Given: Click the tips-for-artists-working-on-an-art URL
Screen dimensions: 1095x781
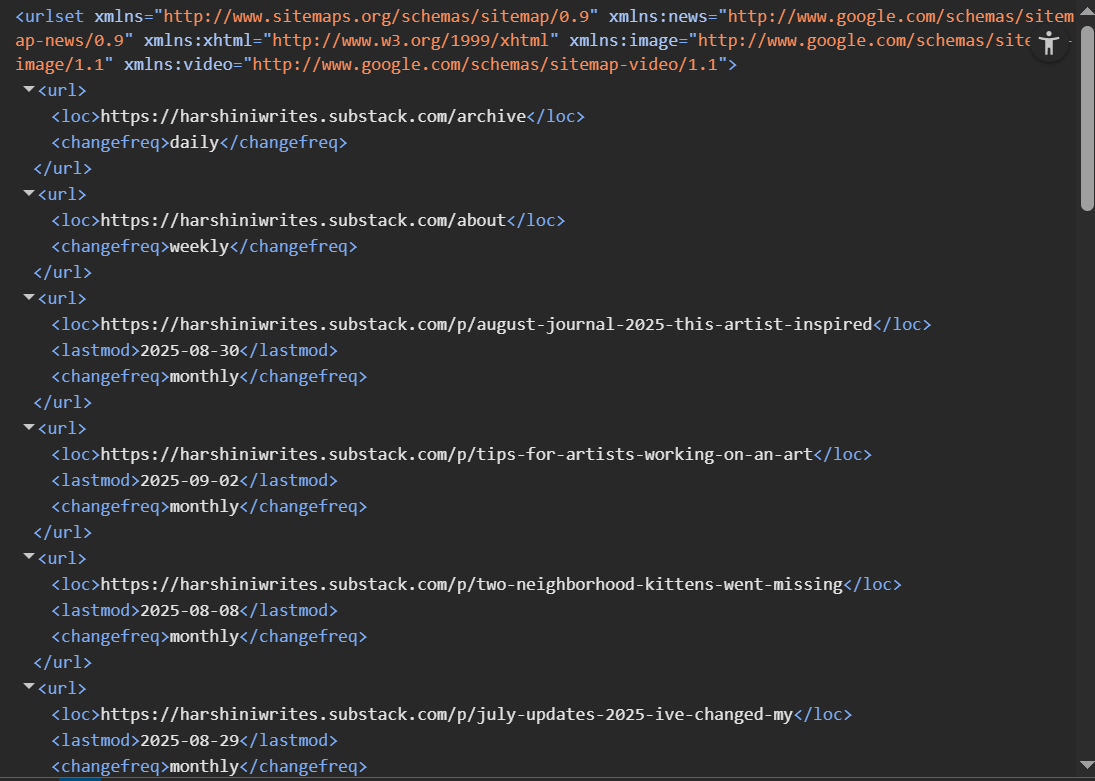Looking at the screenshot, I should coord(457,454).
